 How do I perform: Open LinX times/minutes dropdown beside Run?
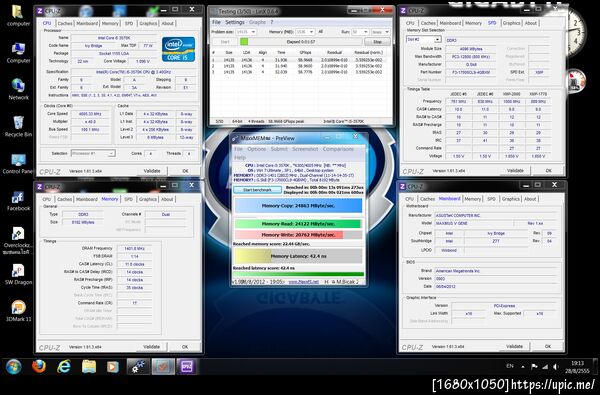pyautogui.click(x=380, y=32)
